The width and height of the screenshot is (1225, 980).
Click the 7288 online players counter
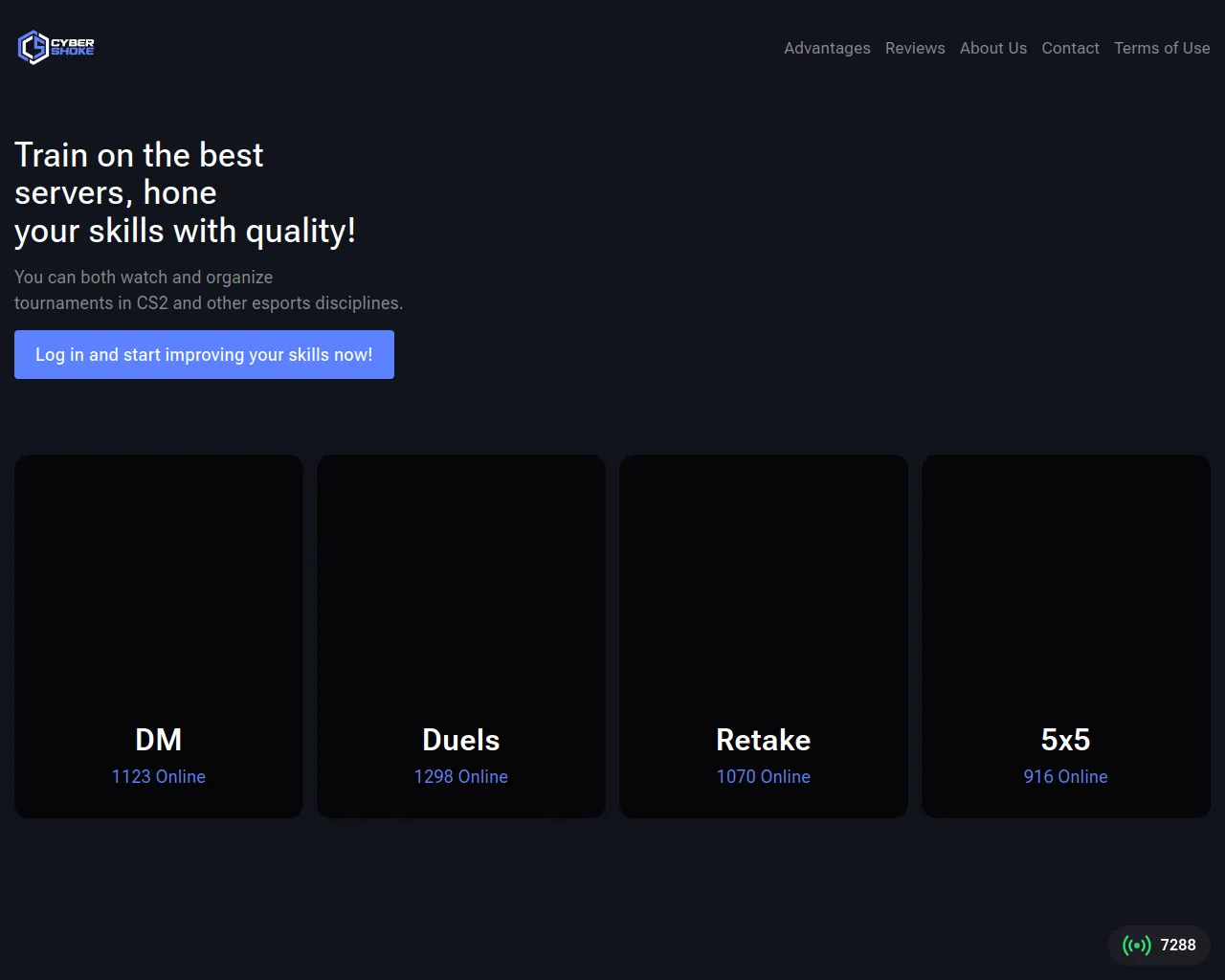(x=1178, y=945)
